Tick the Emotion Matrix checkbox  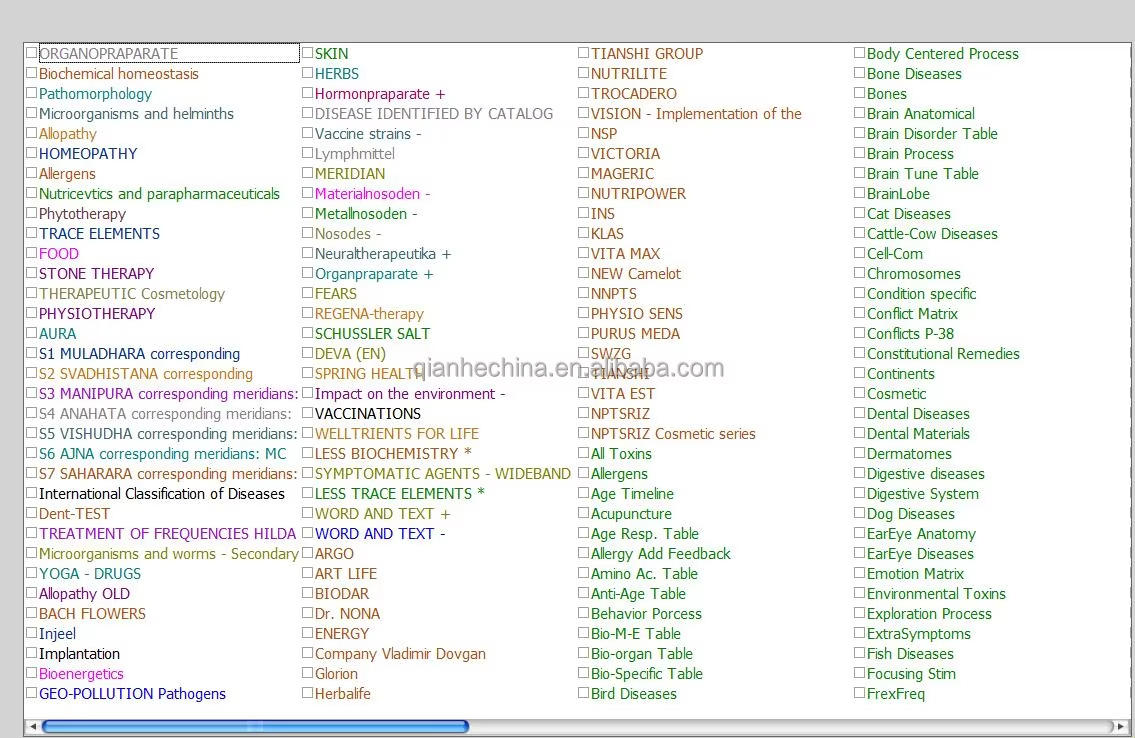[859, 573]
